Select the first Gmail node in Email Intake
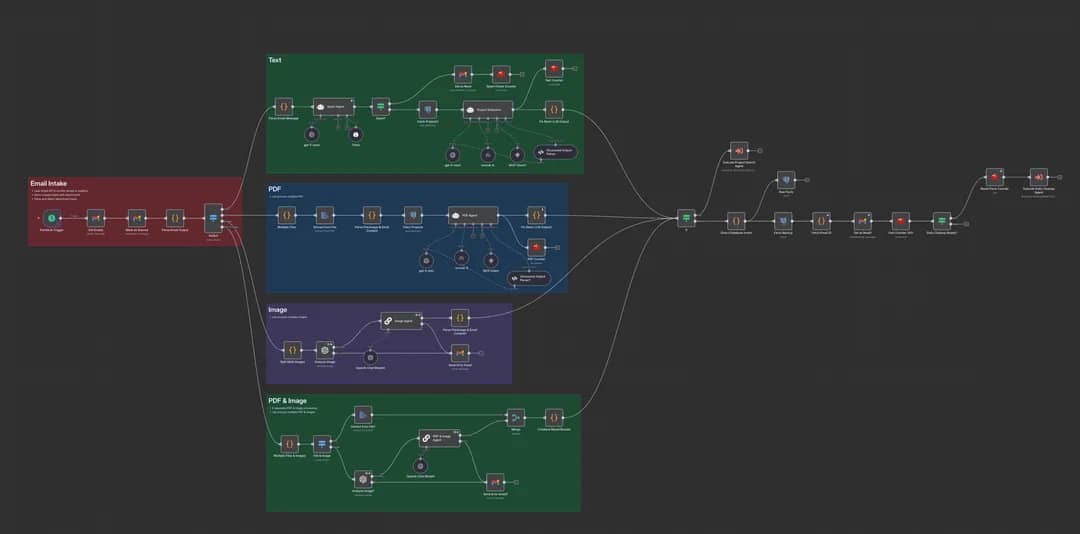This screenshot has height=534, width=1080. (x=96, y=218)
